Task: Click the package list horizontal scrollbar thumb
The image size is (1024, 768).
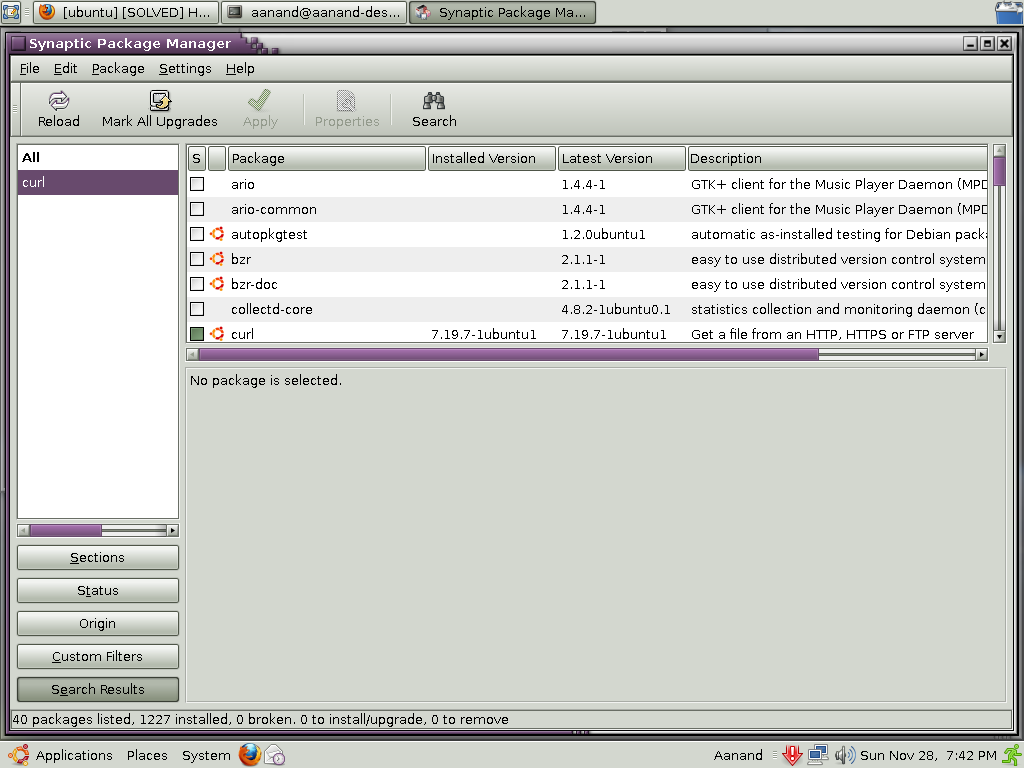Action: [x=508, y=354]
